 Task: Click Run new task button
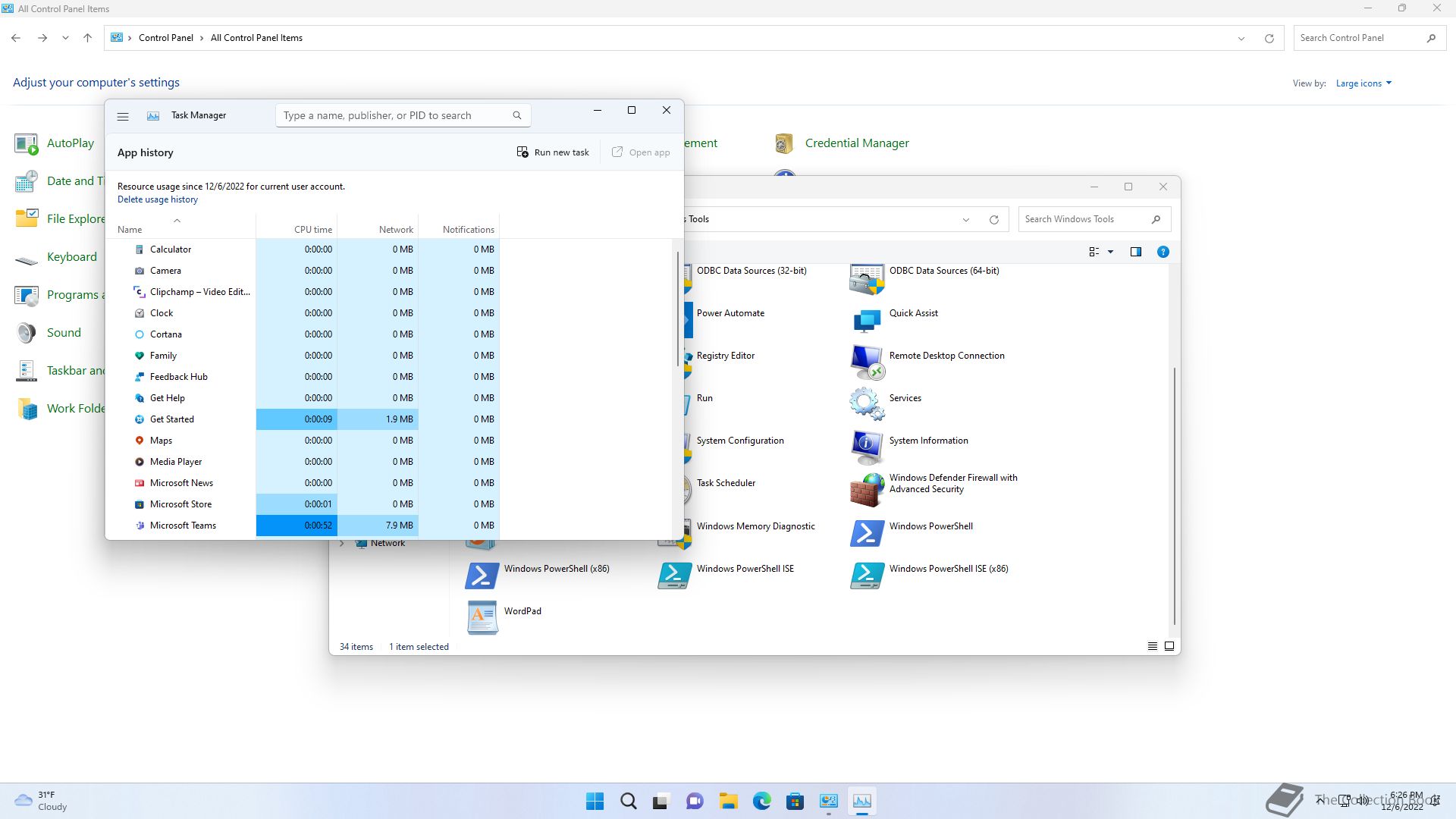(x=553, y=152)
